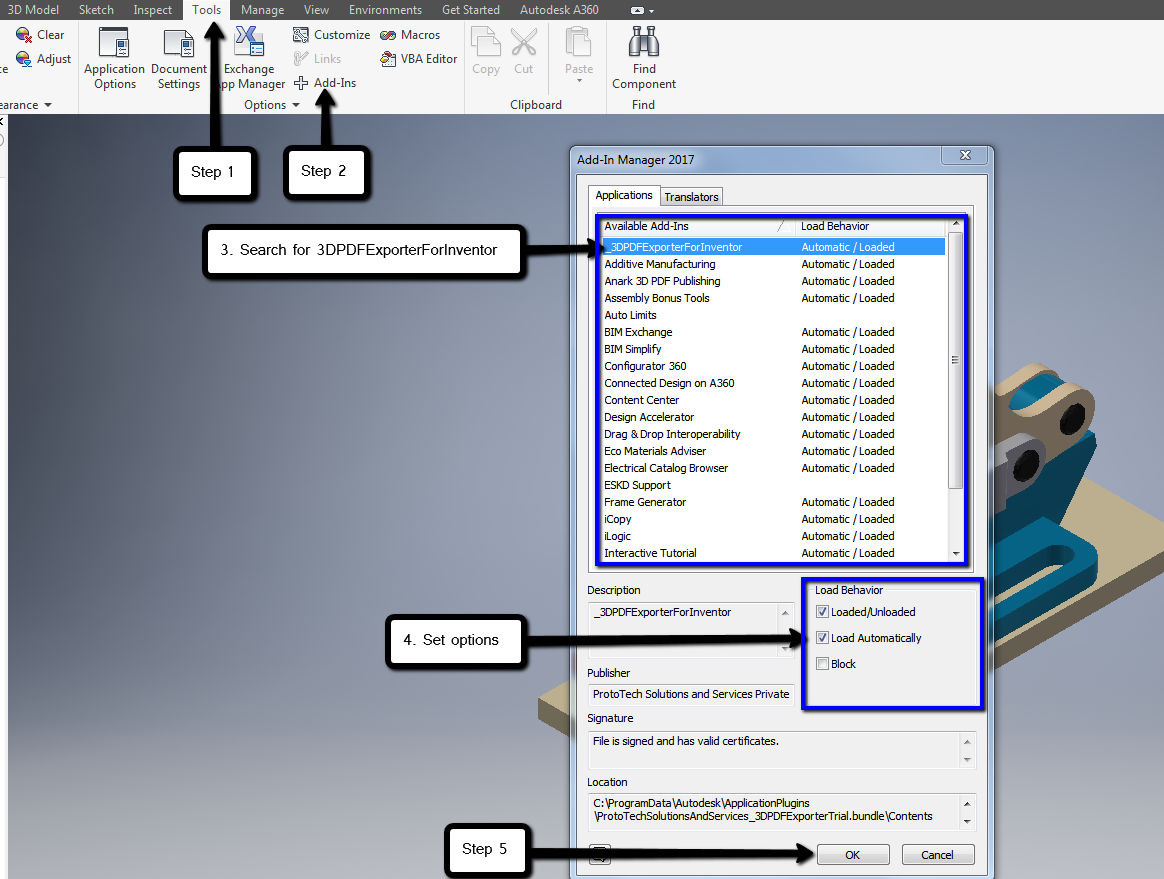1164x879 pixels.
Task: Open the Autodesk A360 tab
Action: [559, 10]
